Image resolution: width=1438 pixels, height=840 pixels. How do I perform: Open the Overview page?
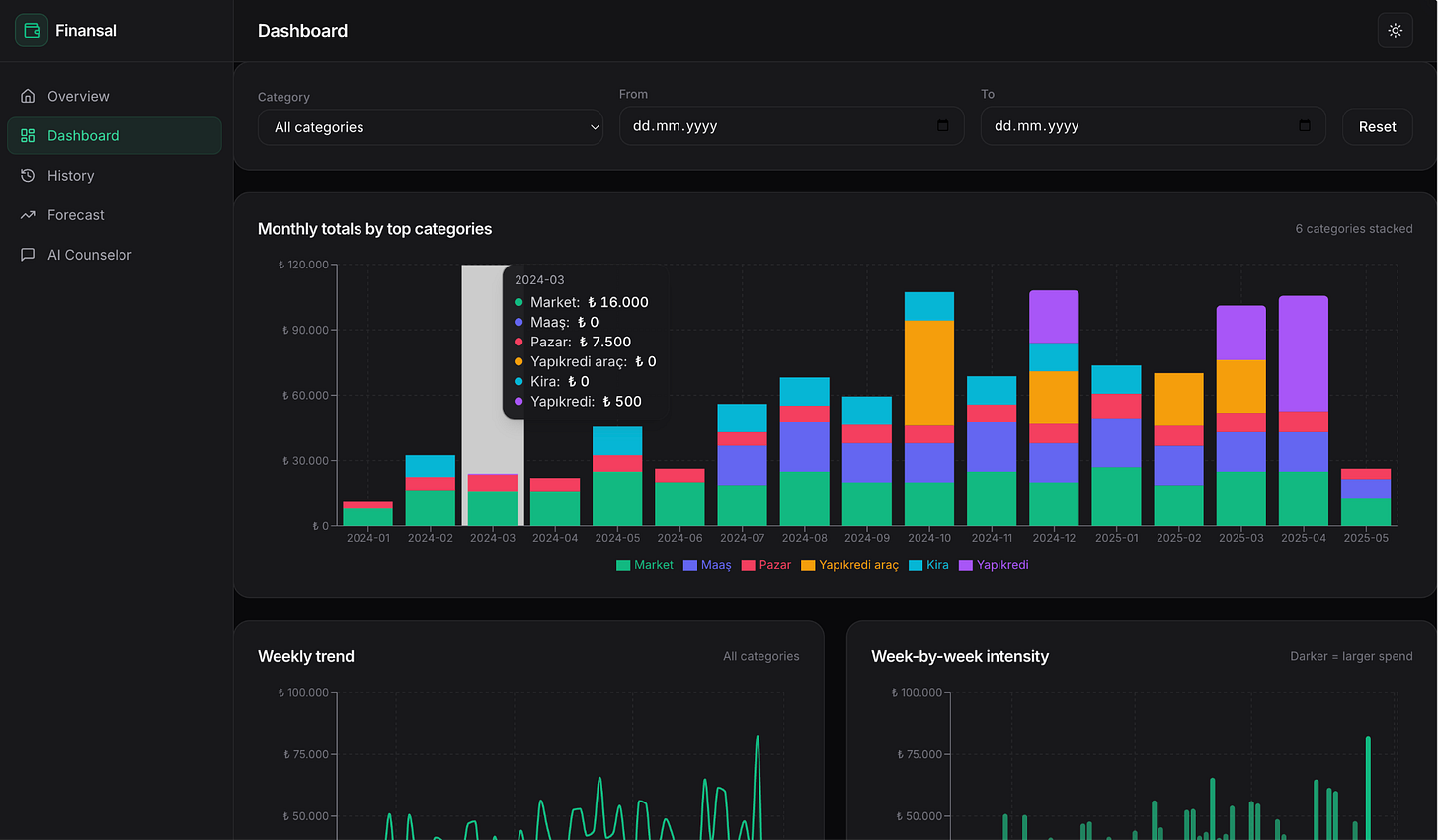pos(115,96)
